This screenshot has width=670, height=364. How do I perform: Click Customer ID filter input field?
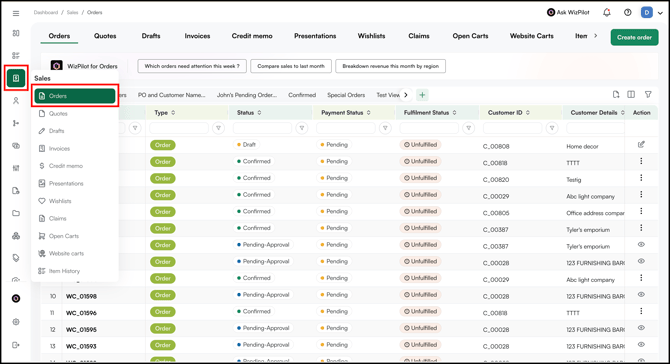coord(512,128)
